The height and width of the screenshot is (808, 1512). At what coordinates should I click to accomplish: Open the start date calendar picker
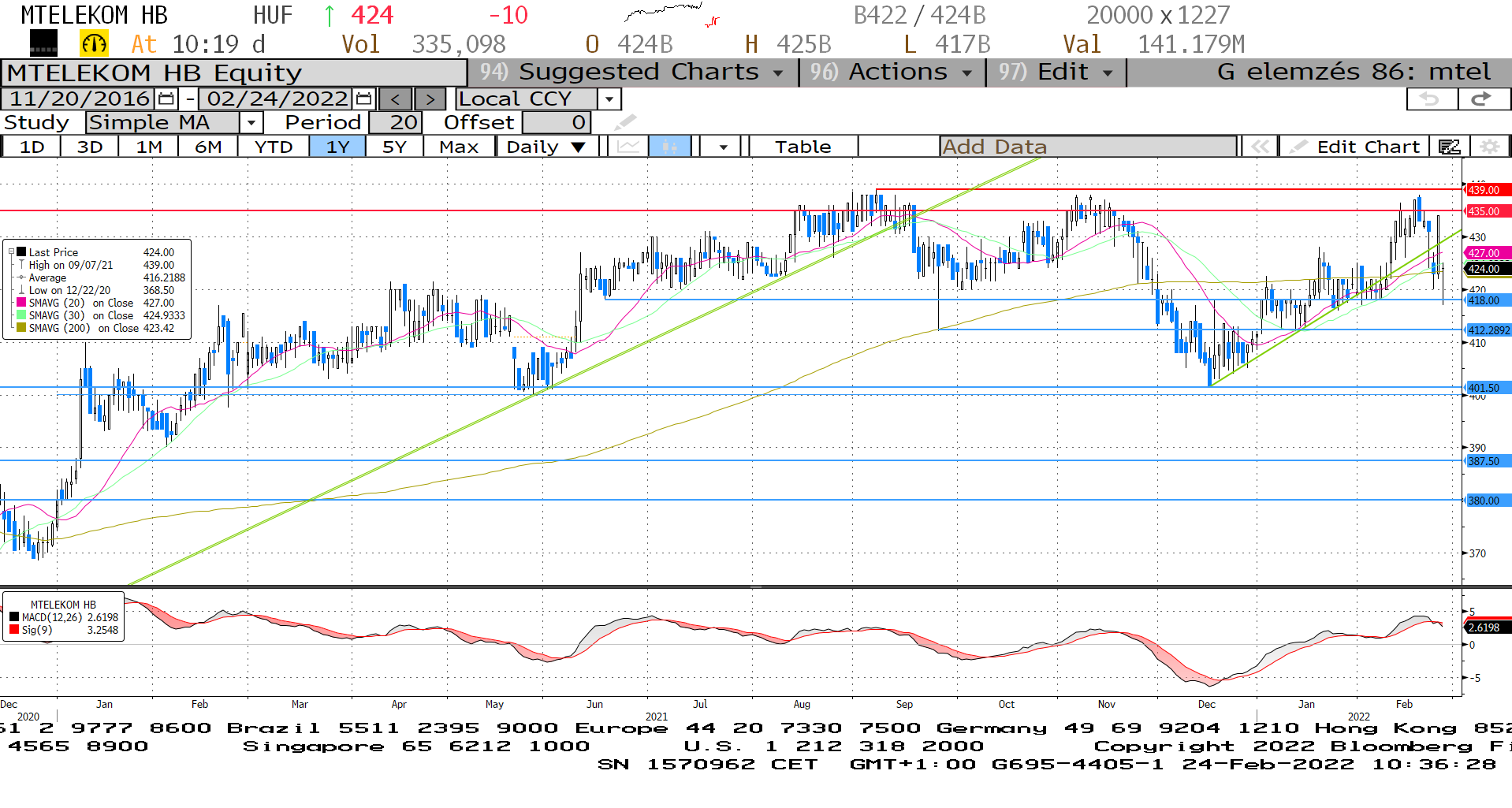pos(166,99)
